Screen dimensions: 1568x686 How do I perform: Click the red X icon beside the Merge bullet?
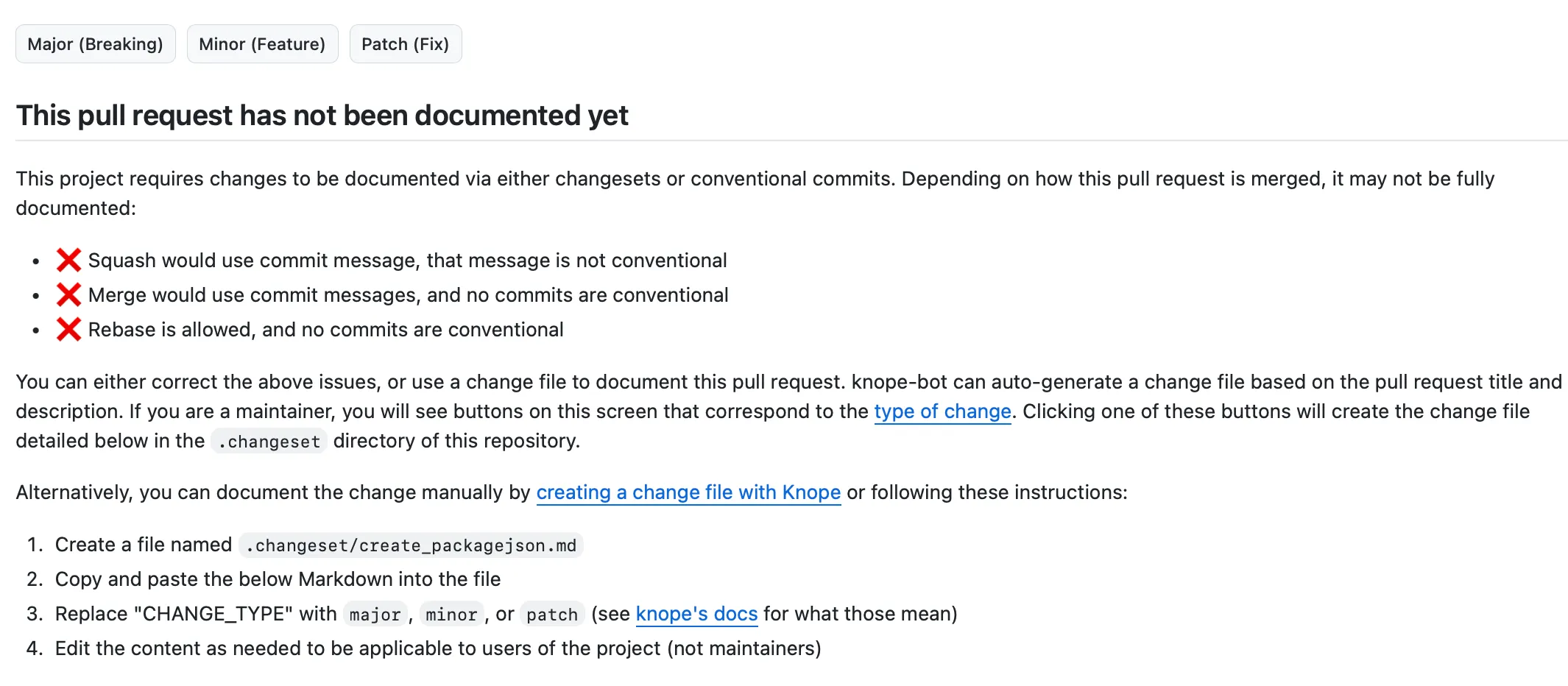[68, 294]
